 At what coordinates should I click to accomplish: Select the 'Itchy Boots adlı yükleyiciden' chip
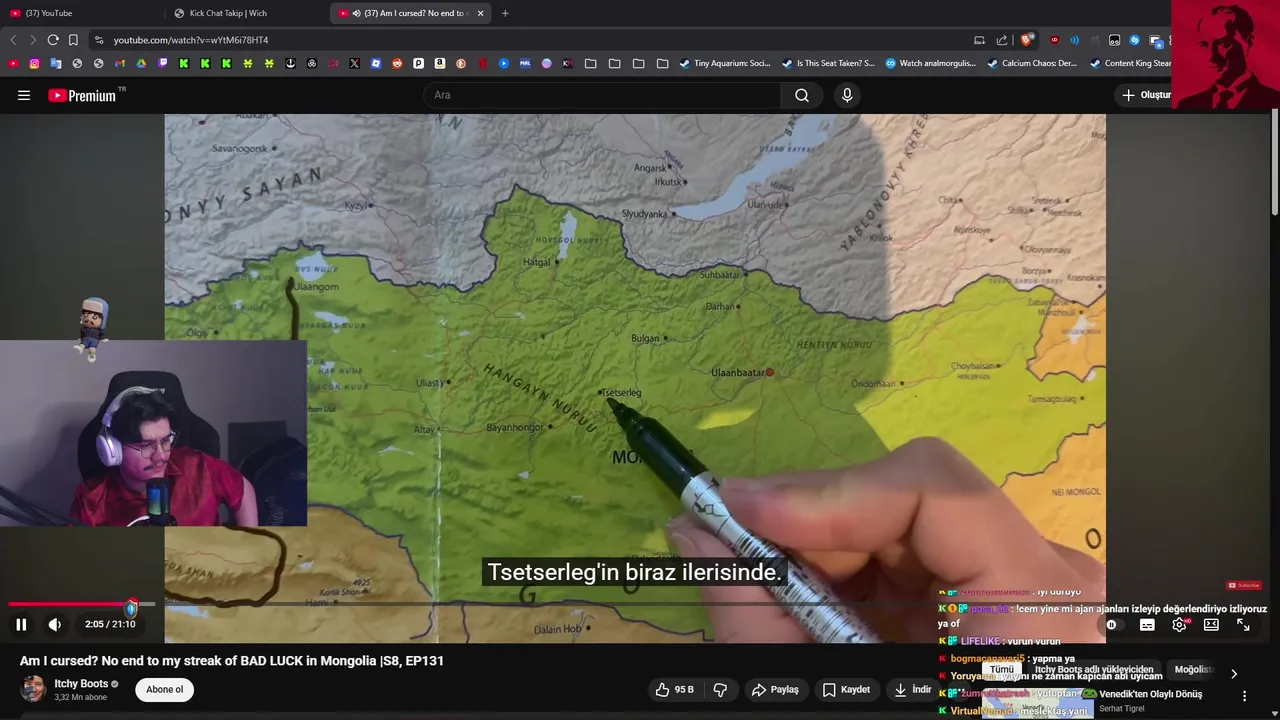click(1094, 670)
